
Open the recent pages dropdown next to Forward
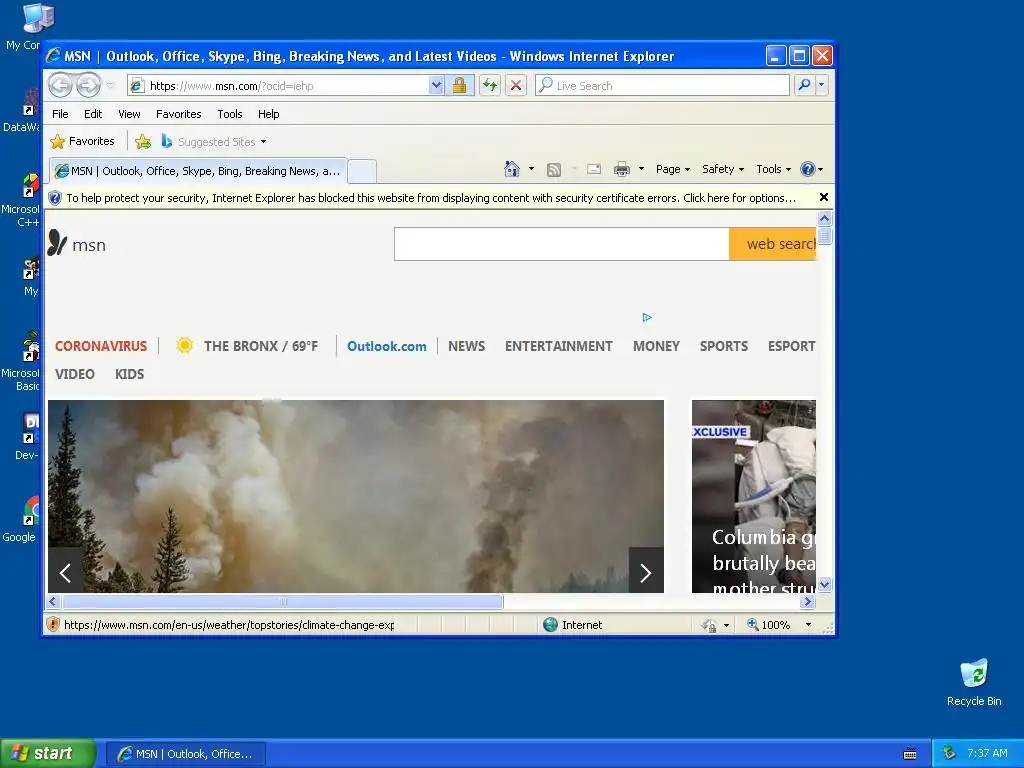coord(110,86)
